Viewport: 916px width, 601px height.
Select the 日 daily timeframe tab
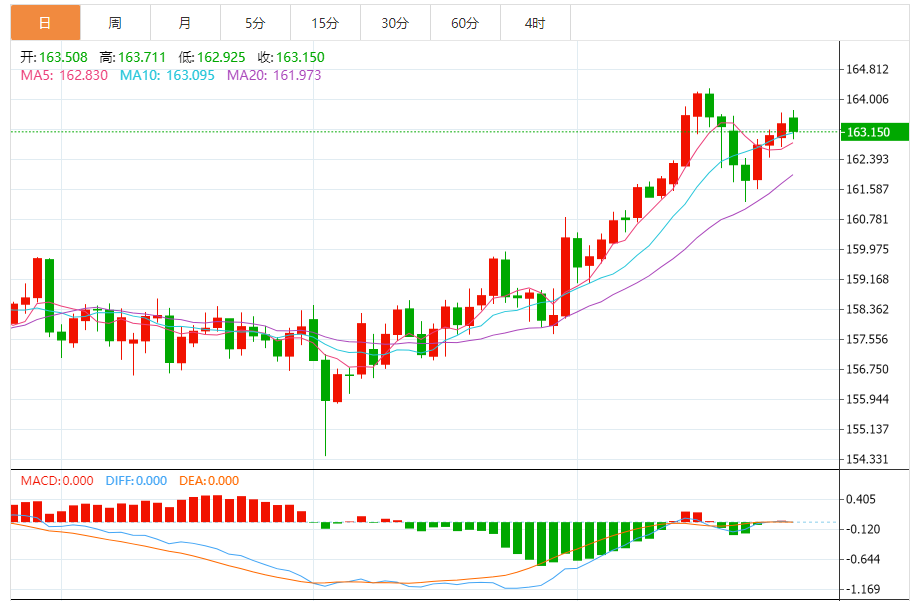[46, 23]
